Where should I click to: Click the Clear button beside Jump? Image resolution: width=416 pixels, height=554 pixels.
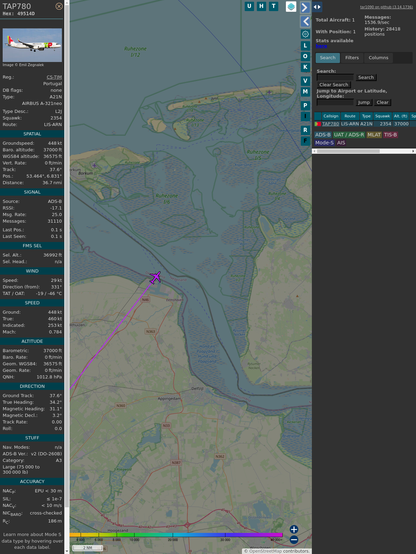coord(382,102)
